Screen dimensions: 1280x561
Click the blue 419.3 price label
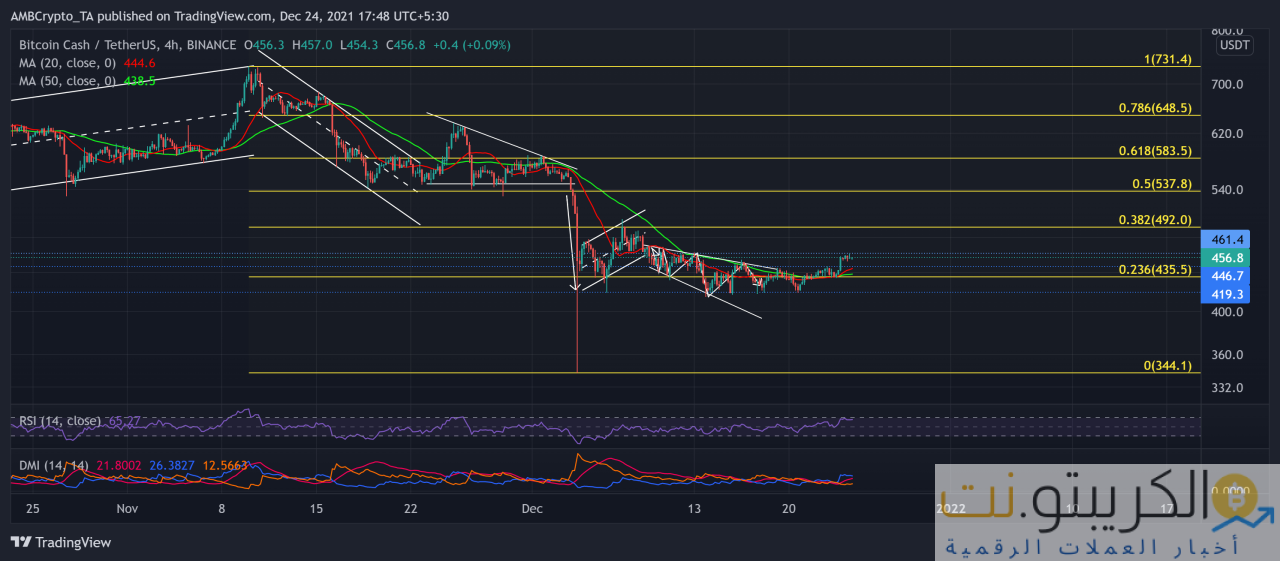[x=1227, y=294]
